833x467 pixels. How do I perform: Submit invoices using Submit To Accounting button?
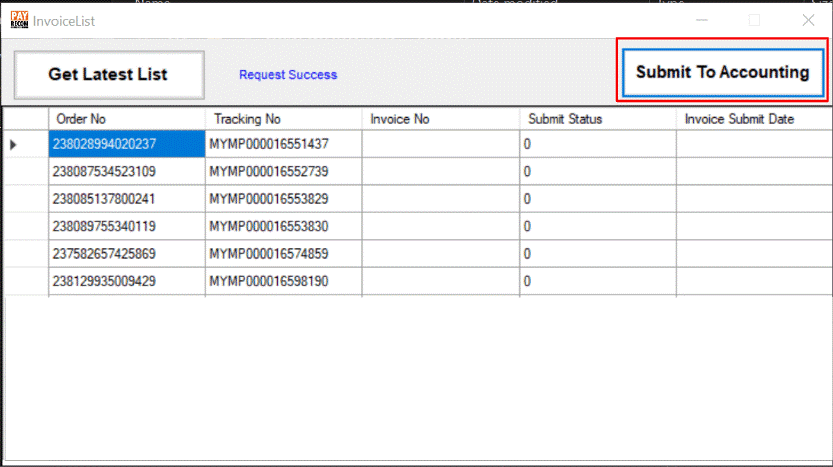pyautogui.click(x=722, y=73)
